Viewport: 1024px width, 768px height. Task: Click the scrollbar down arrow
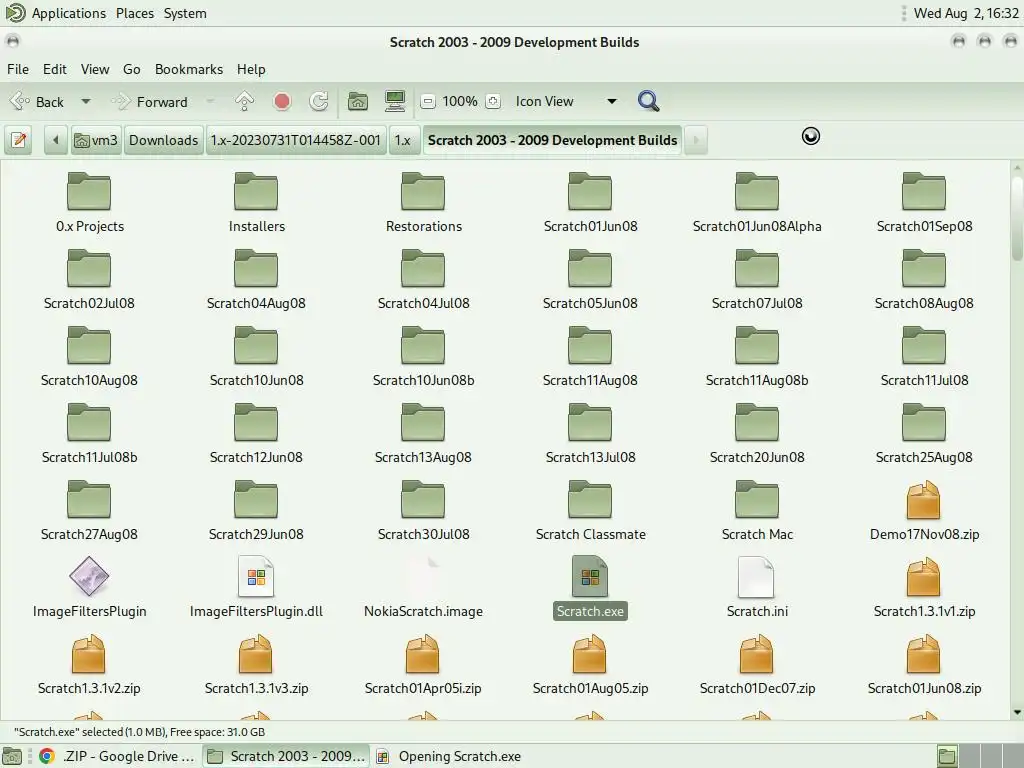point(1017,712)
